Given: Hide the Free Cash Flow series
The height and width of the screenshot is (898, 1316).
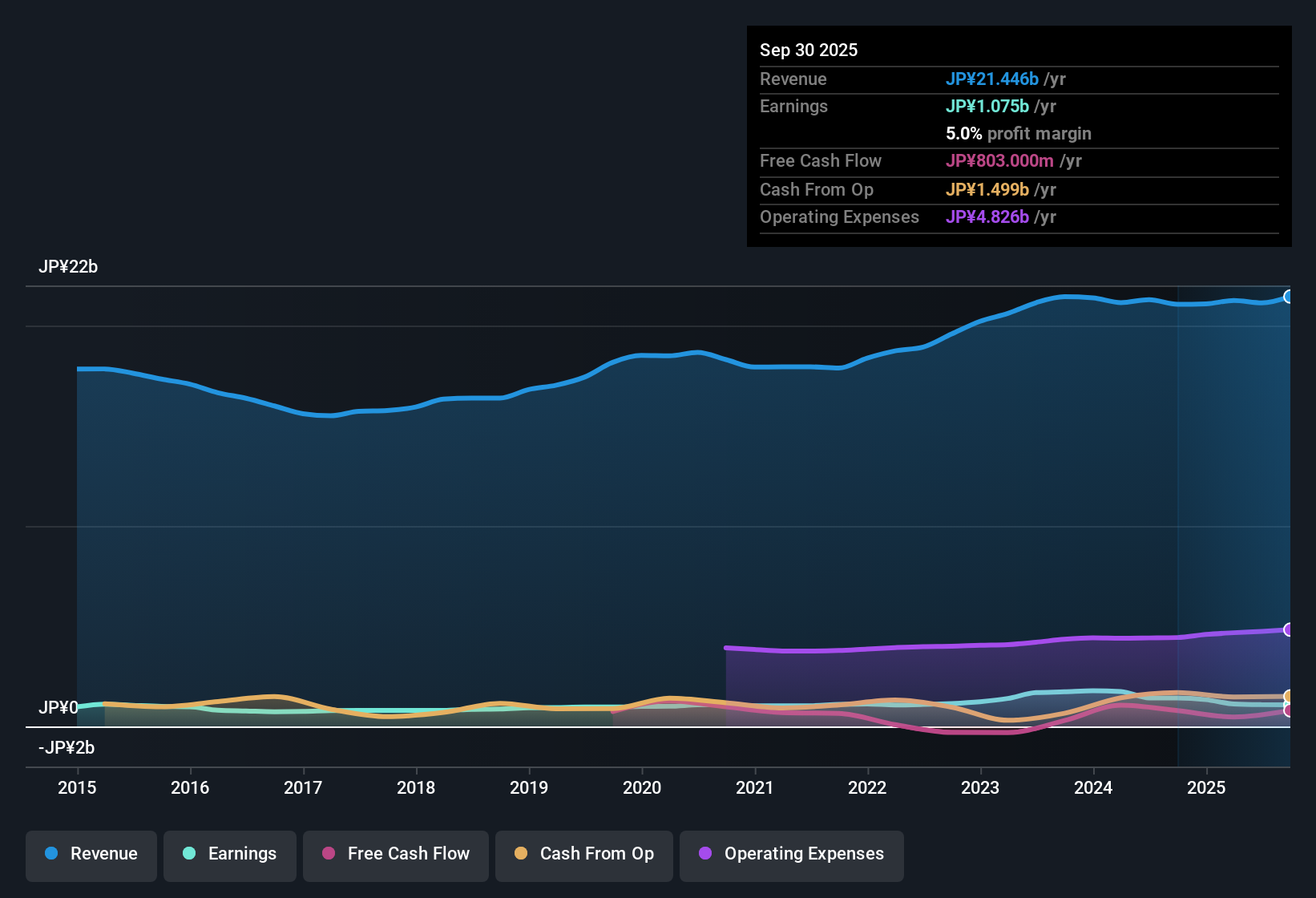Looking at the screenshot, I should pos(395,854).
